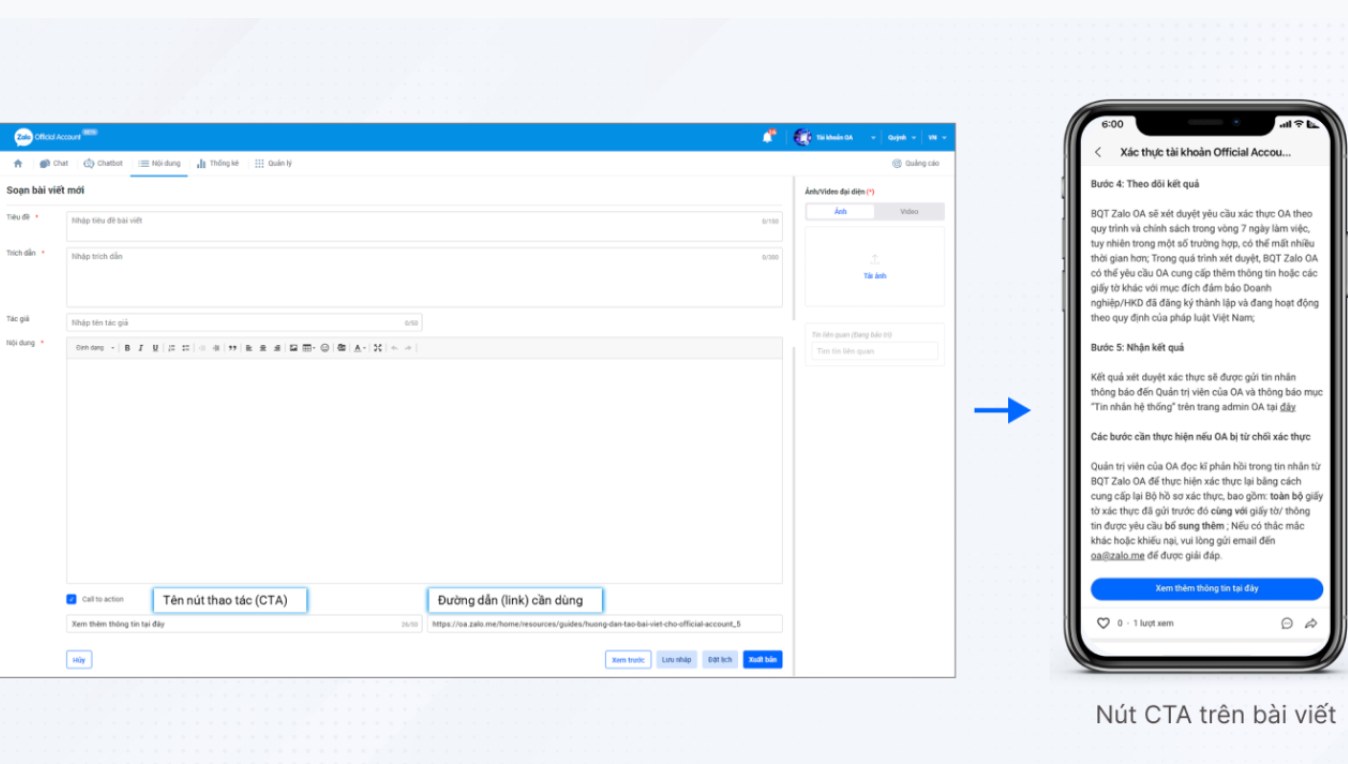Open the VN language dropdown
This screenshot has width=1348, height=764.
[937, 138]
